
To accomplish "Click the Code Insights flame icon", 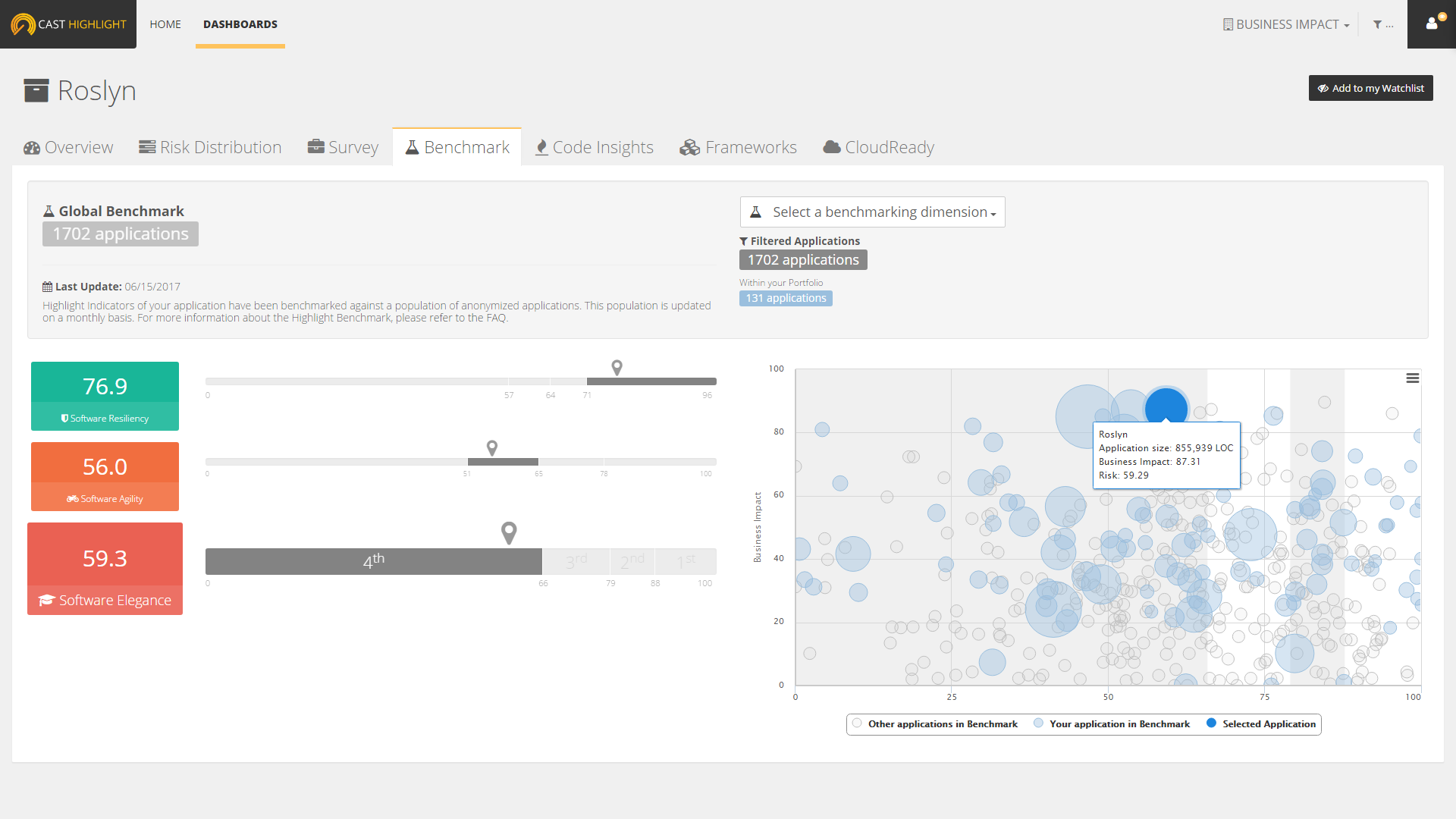I will [x=541, y=147].
